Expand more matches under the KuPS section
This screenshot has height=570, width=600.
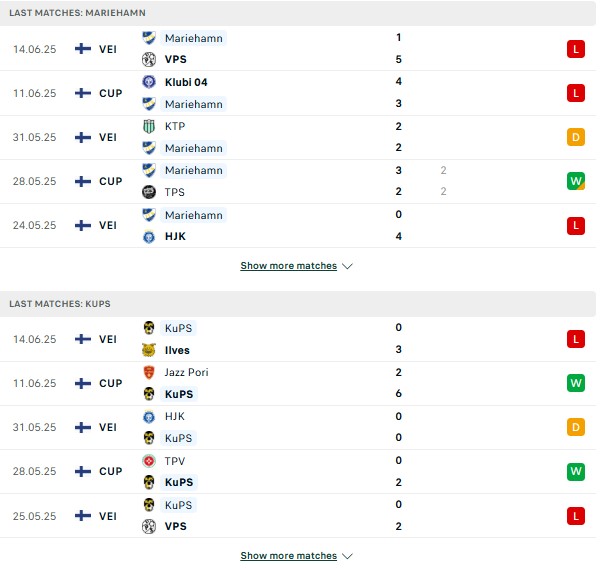pos(289,555)
